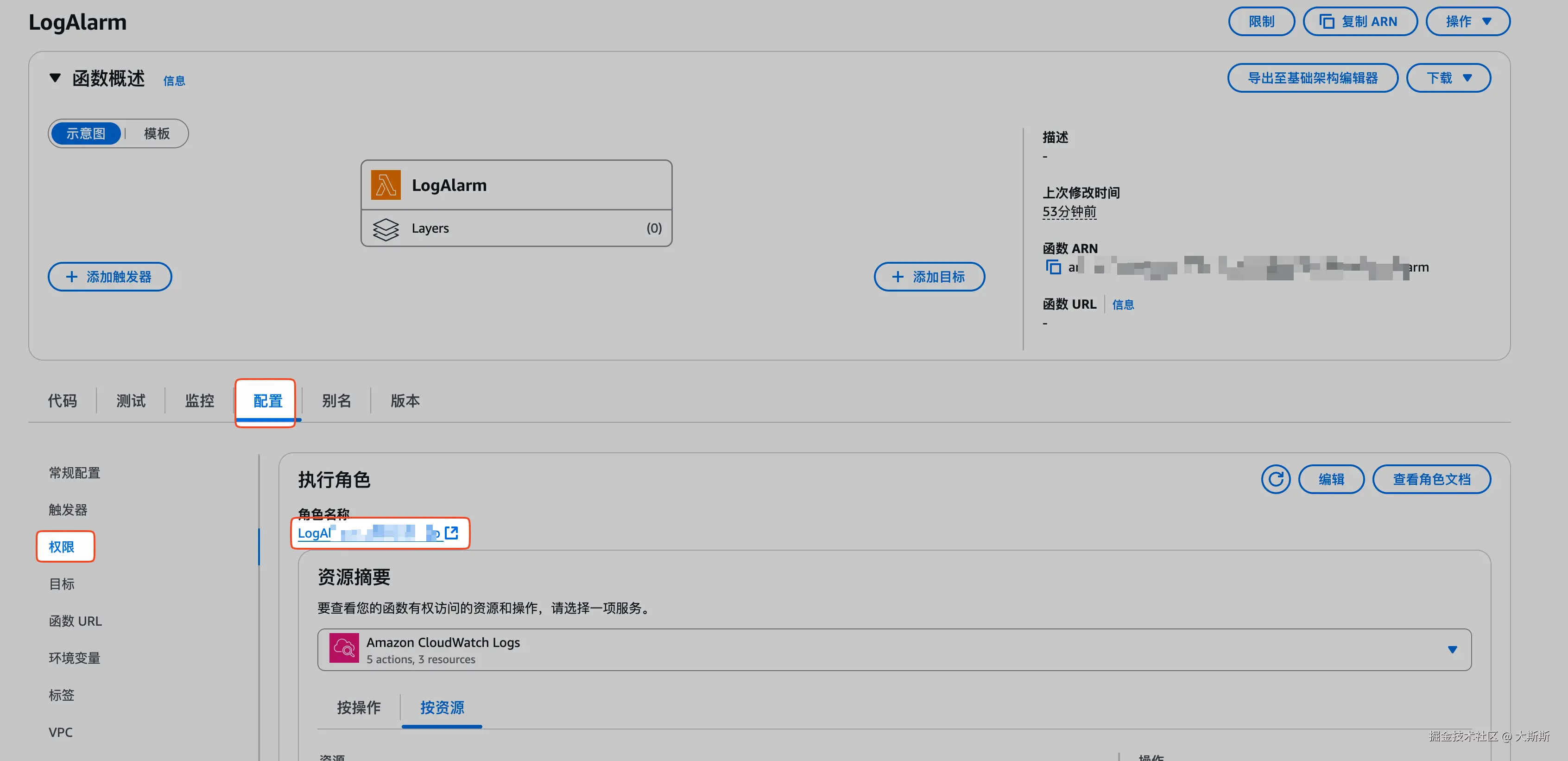Collapse the 函数概述 section
1568x761 pixels.
(56, 78)
